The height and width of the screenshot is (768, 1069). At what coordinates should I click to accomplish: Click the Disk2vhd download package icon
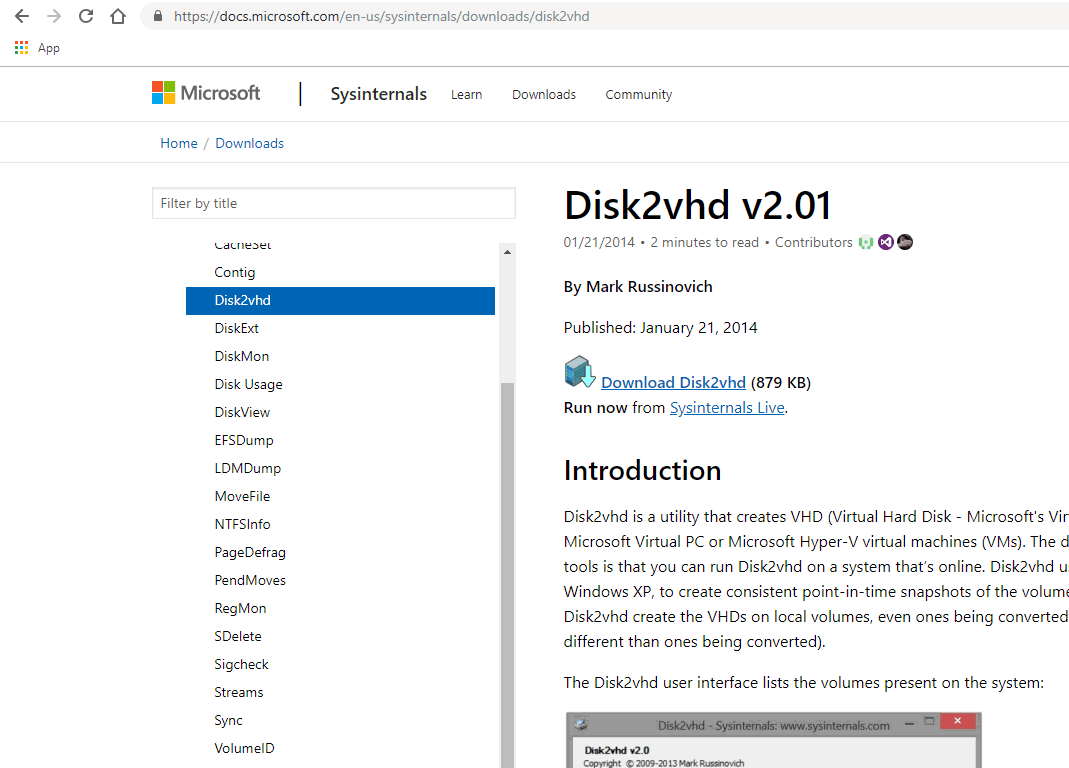coord(580,372)
